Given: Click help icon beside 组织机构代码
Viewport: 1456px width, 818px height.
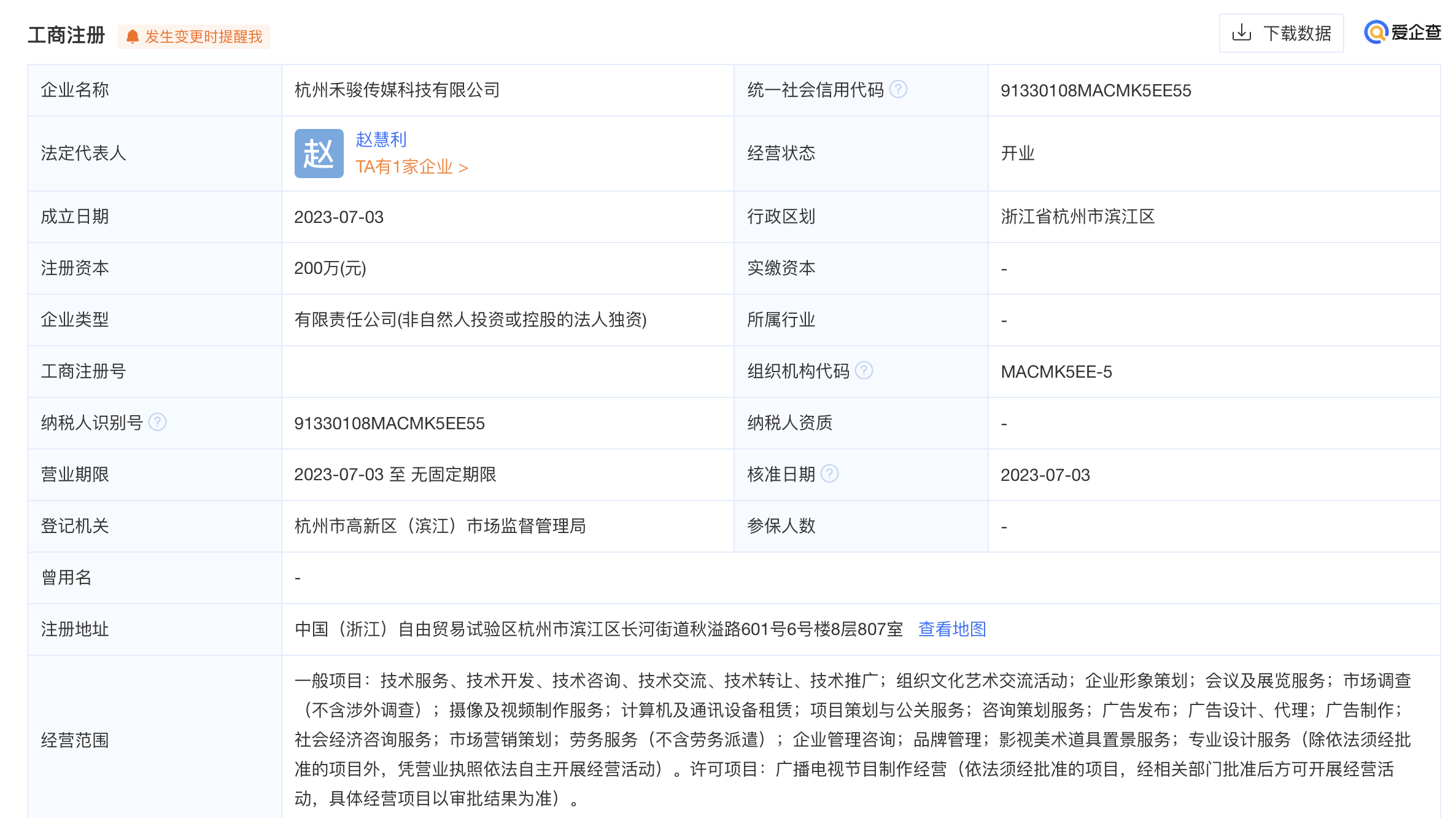Looking at the screenshot, I should (x=864, y=371).
